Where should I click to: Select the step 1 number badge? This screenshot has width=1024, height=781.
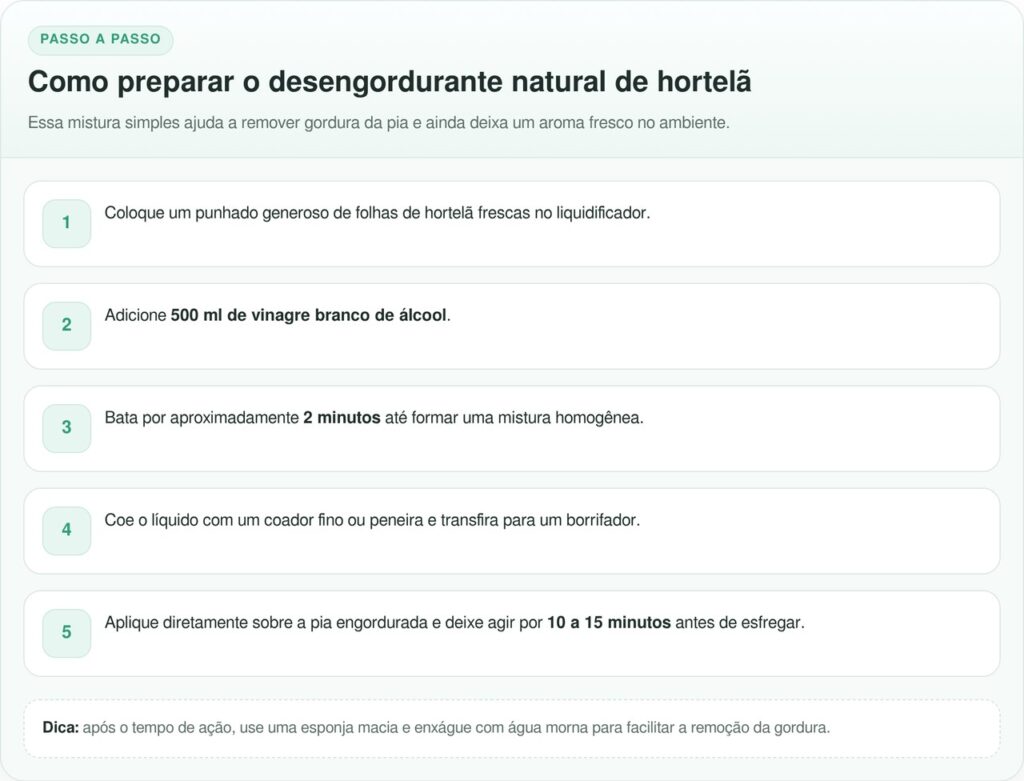coord(66,223)
